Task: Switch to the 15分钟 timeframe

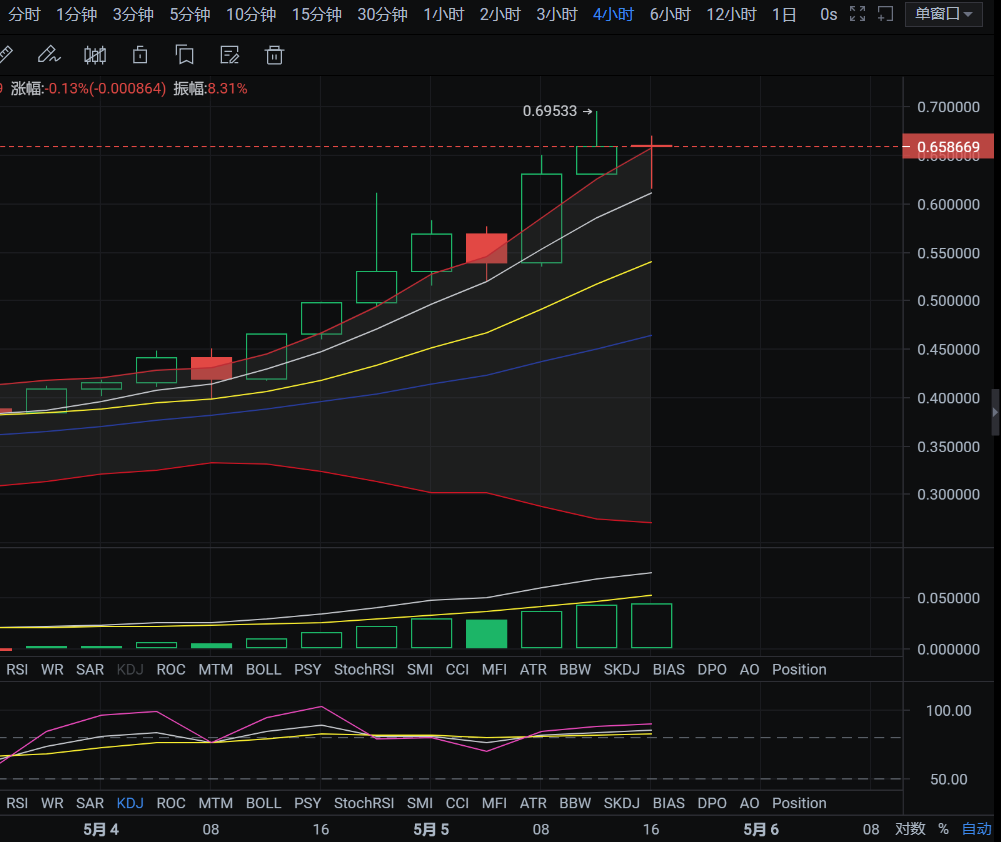Action: click(x=316, y=15)
